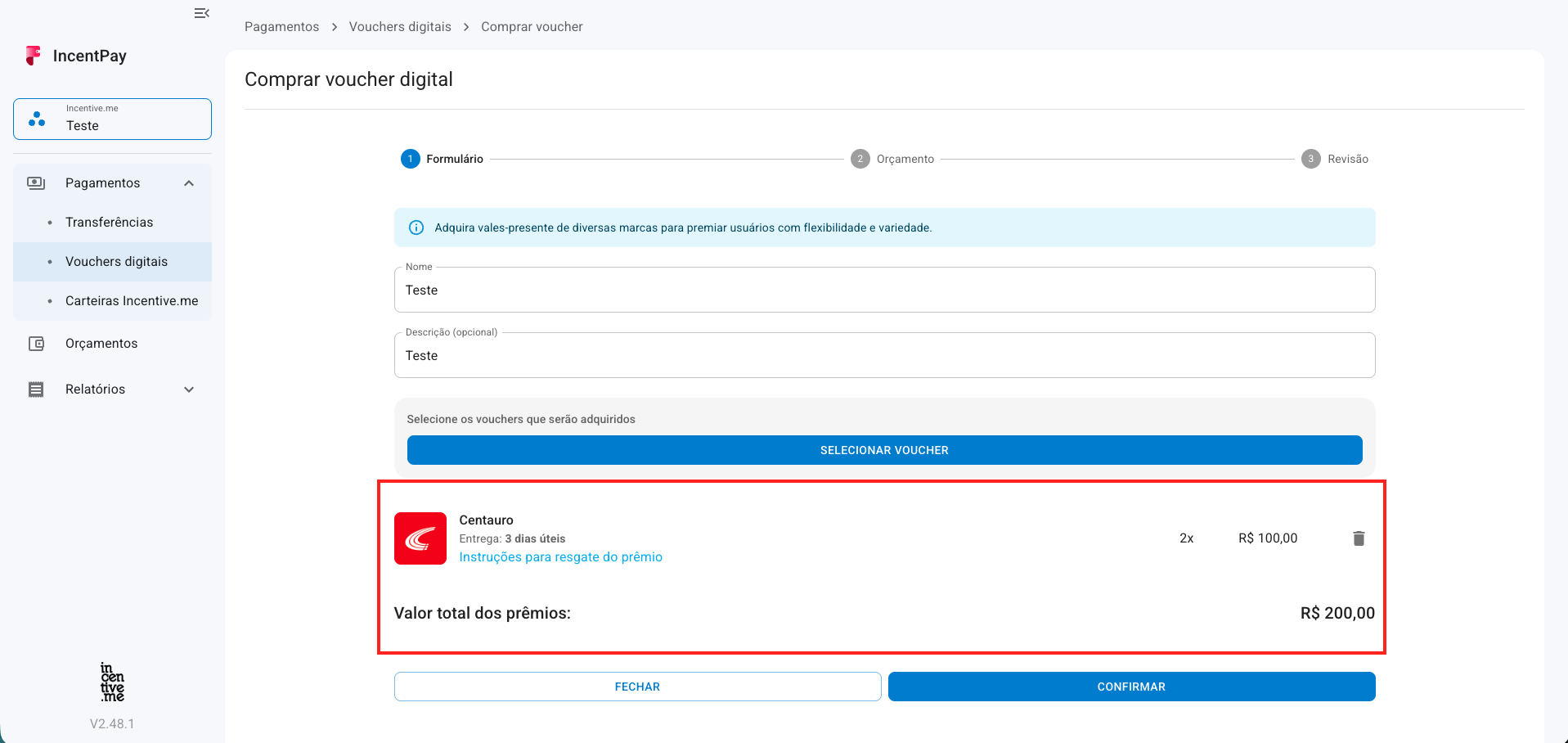Image resolution: width=1568 pixels, height=743 pixels.
Task: Click the Relatórios report icon
Action: click(x=36, y=390)
